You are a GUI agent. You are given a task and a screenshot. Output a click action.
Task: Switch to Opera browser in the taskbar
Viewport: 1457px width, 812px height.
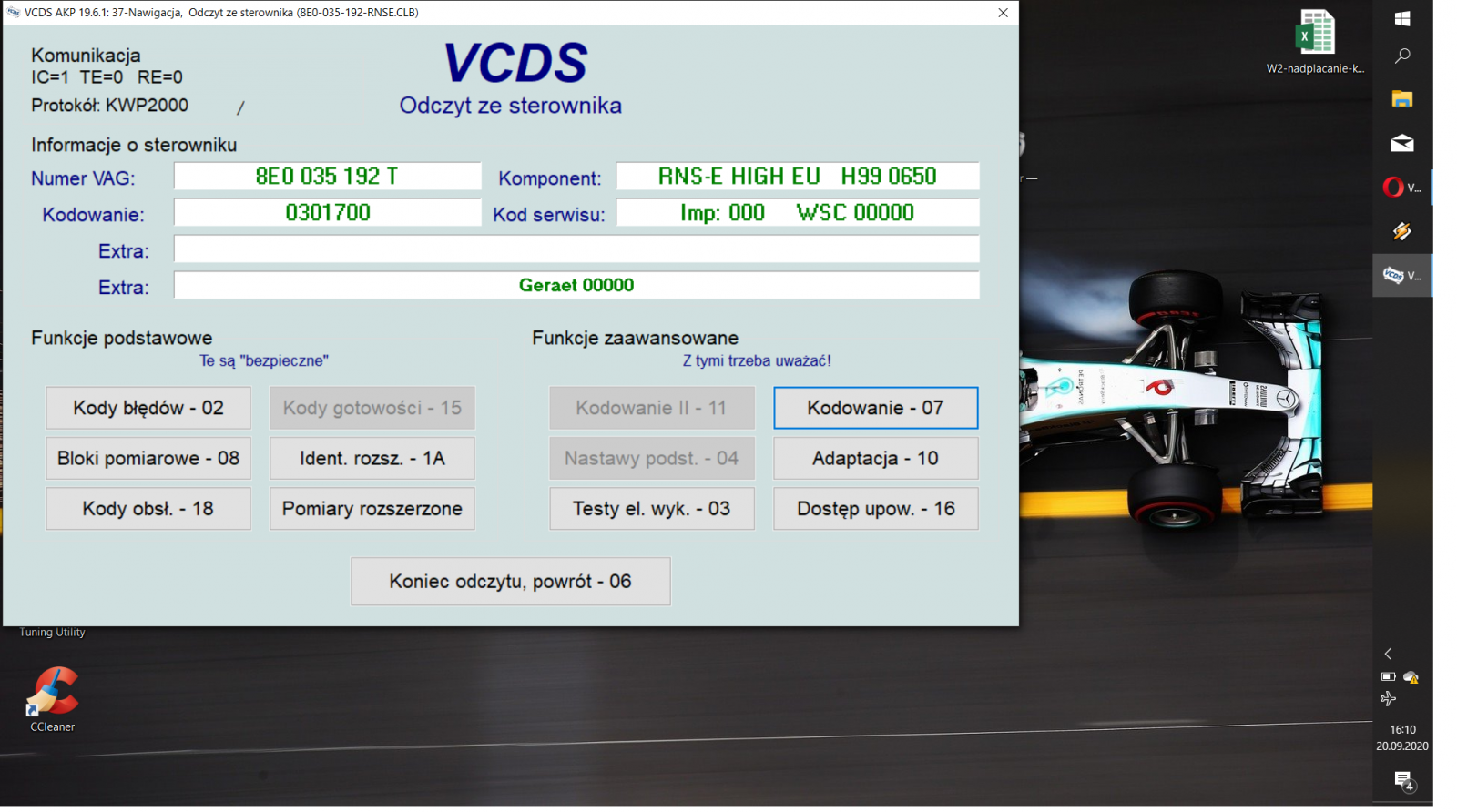coord(1402,188)
